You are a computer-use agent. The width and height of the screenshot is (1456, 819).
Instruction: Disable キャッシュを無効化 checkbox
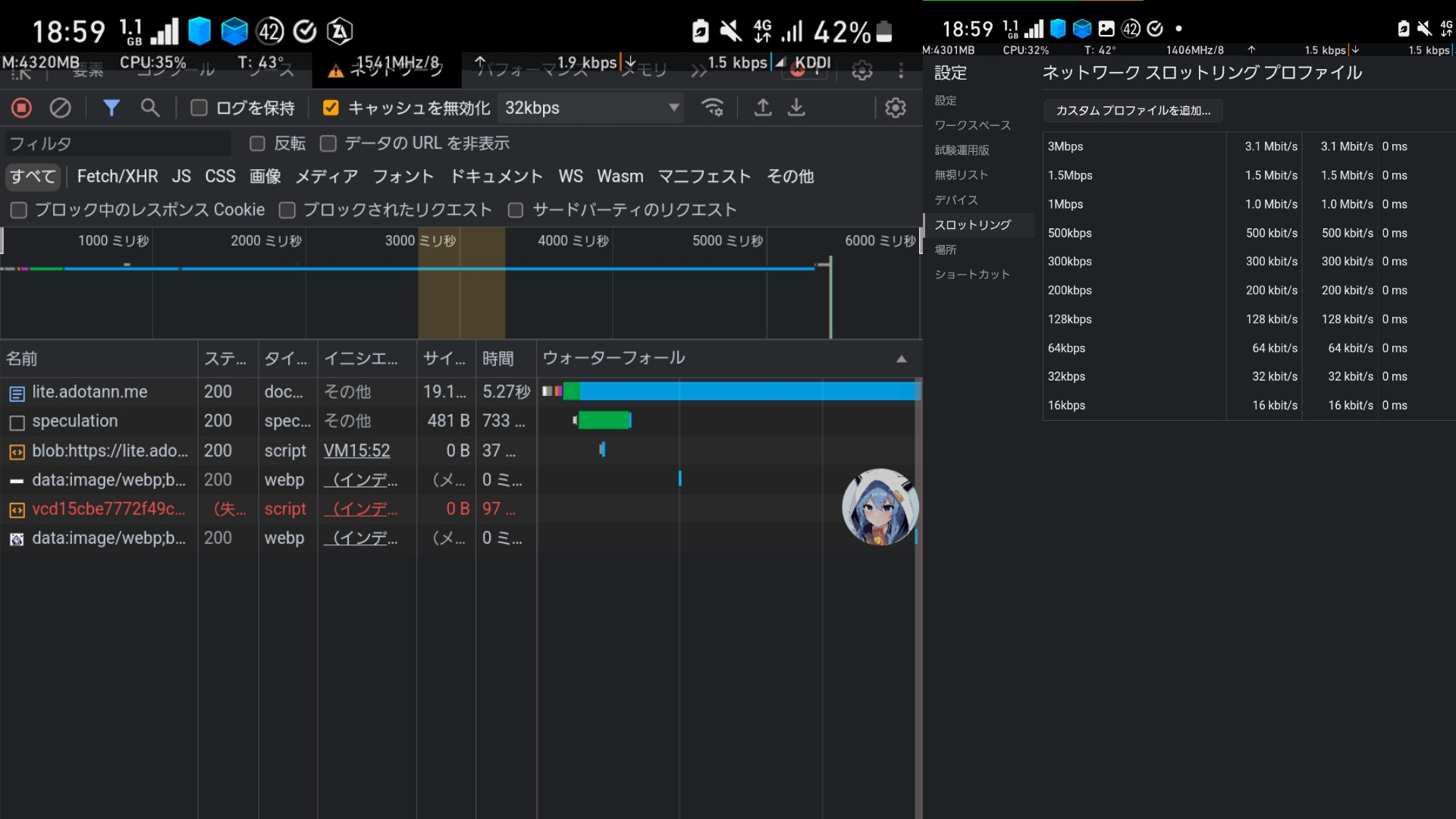coord(331,108)
